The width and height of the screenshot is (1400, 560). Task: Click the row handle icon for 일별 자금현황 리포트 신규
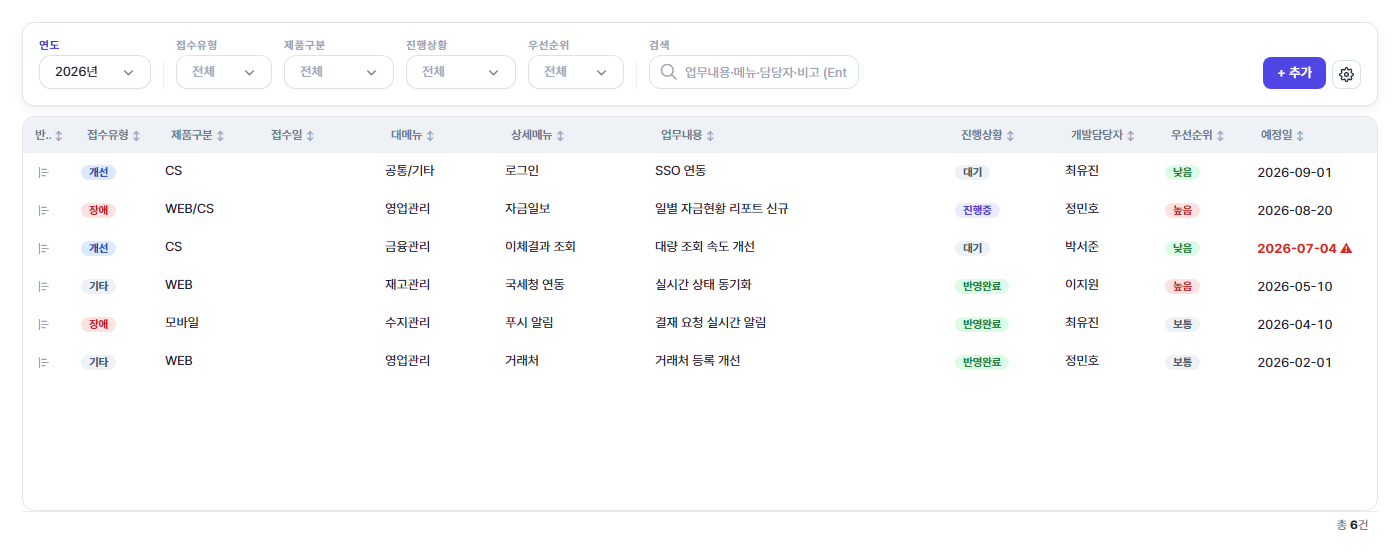(x=43, y=210)
